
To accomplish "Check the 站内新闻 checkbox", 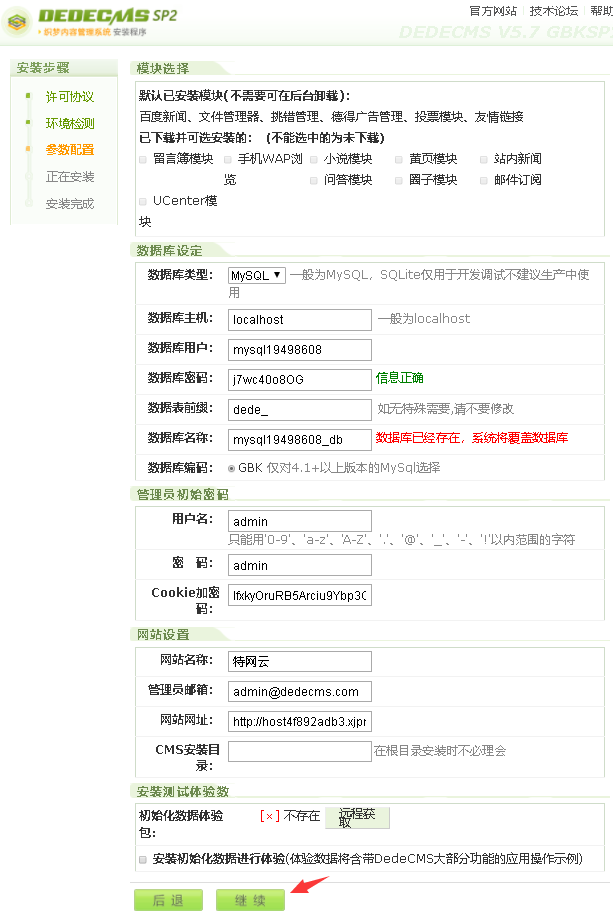I will tap(483, 159).
